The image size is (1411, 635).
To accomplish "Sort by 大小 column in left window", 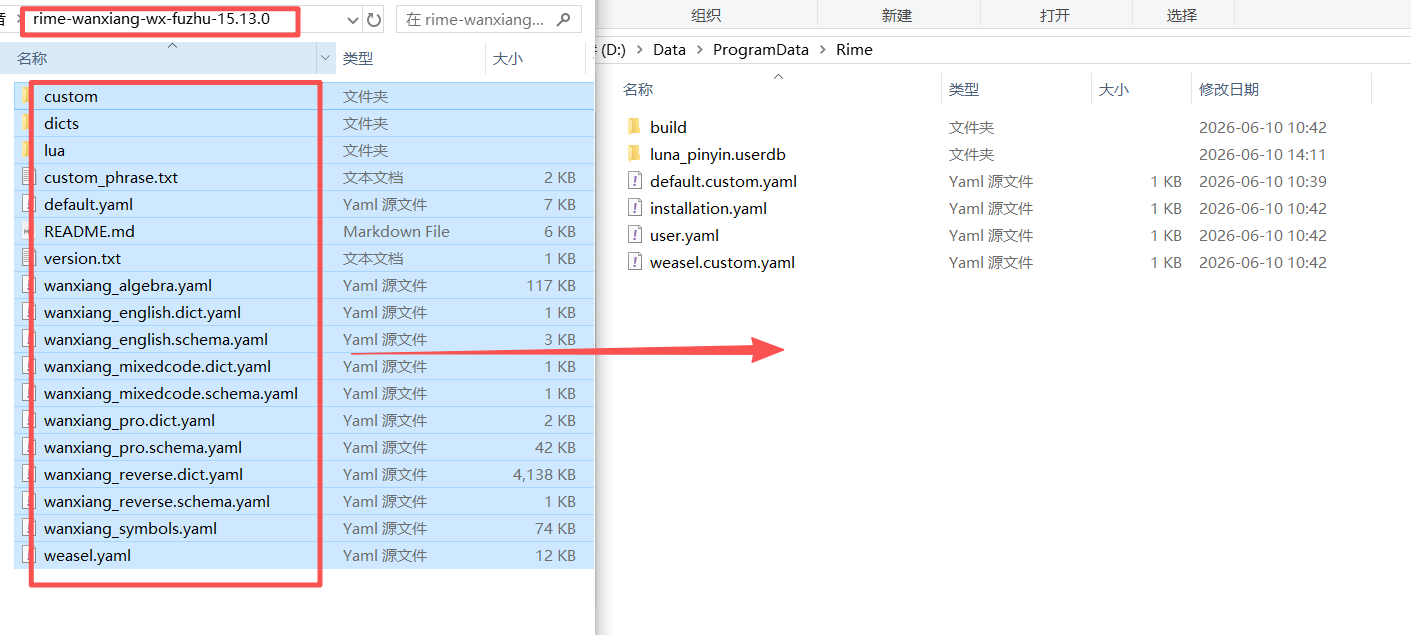I will [508, 59].
